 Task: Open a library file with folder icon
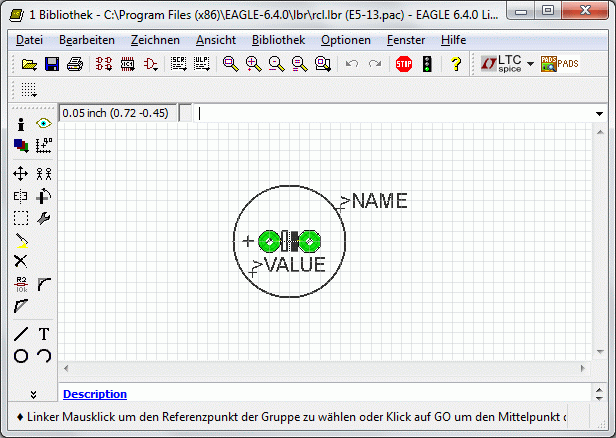pos(29,64)
